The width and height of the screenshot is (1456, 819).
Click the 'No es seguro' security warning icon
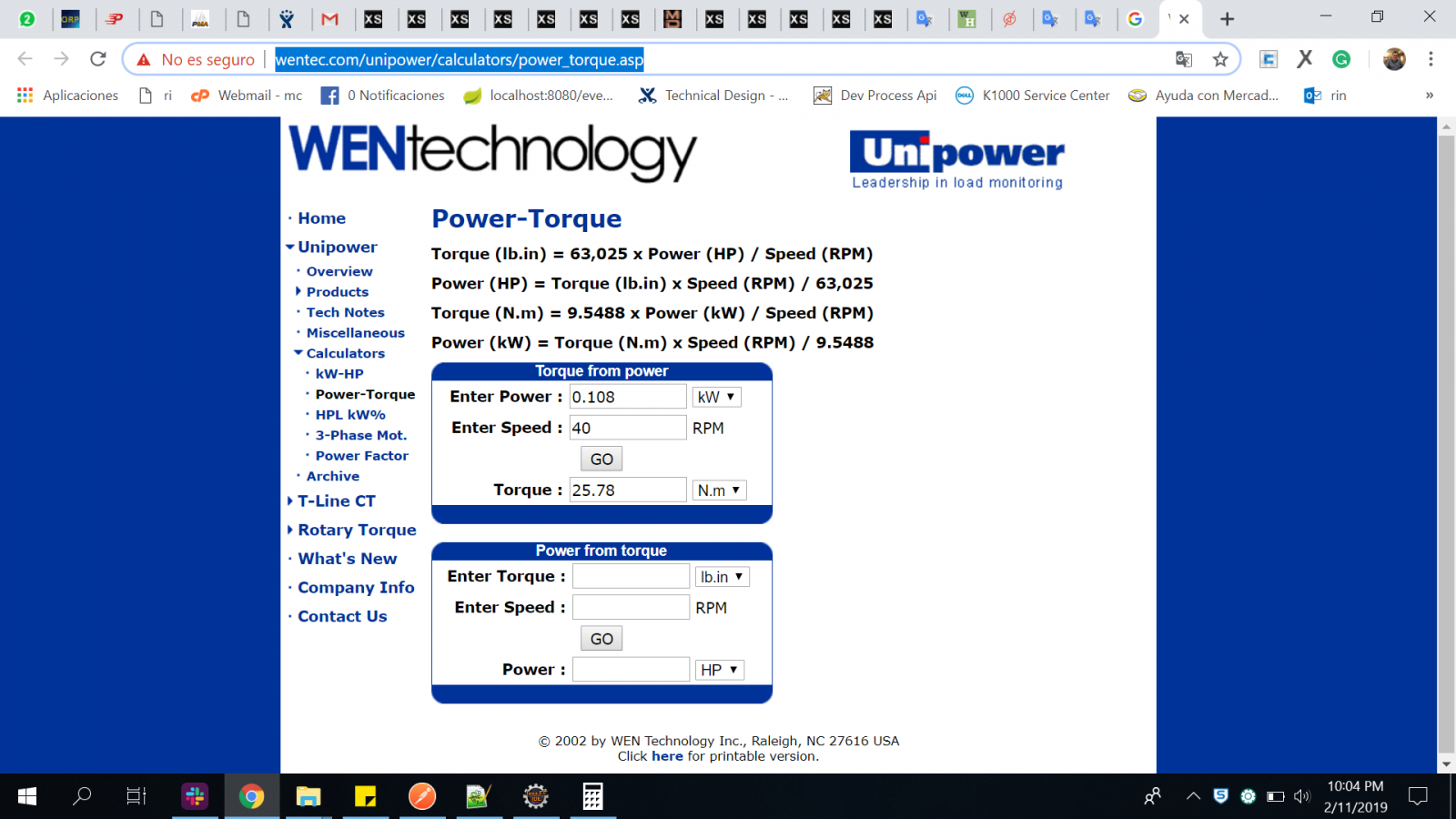coord(144,59)
